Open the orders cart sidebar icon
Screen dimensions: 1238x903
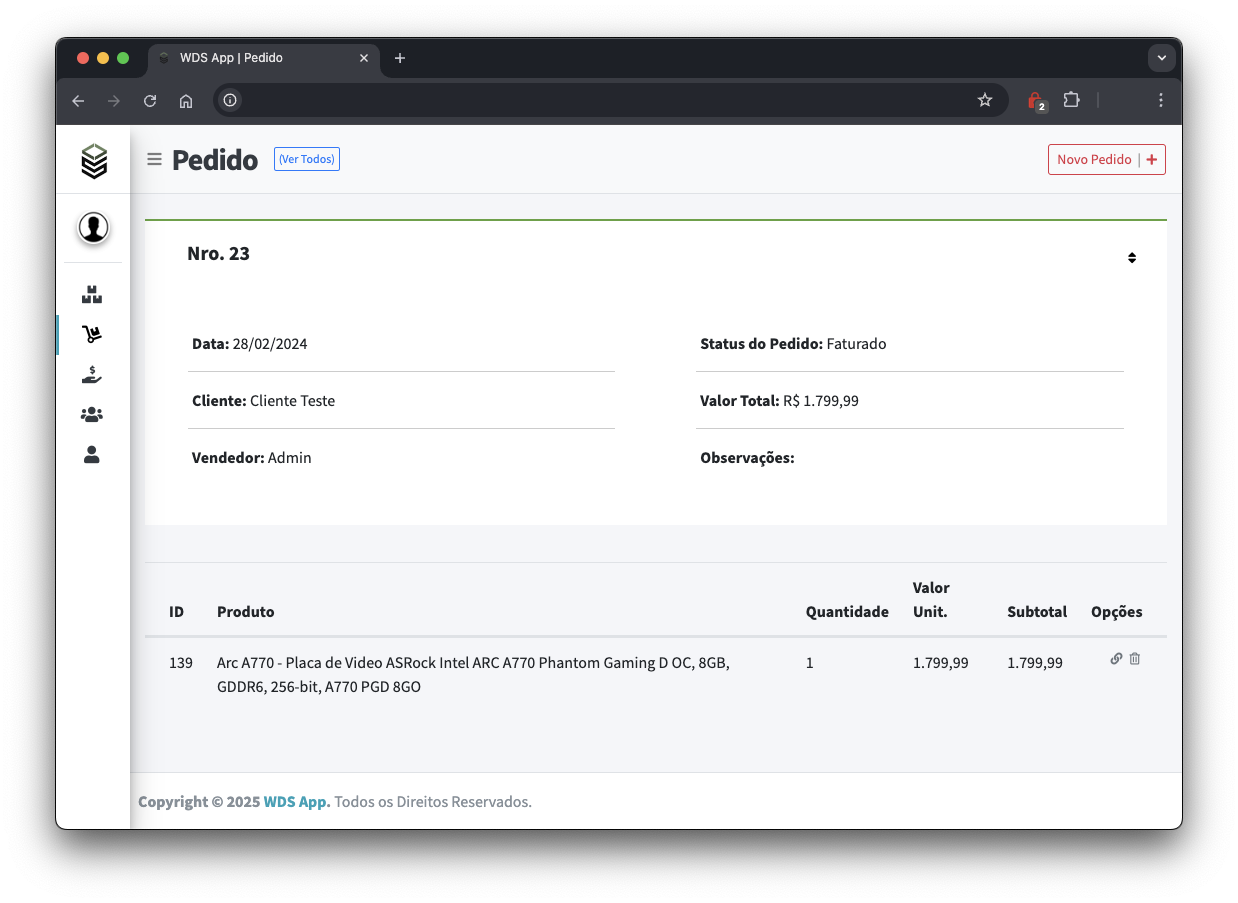(x=92, y=334)
